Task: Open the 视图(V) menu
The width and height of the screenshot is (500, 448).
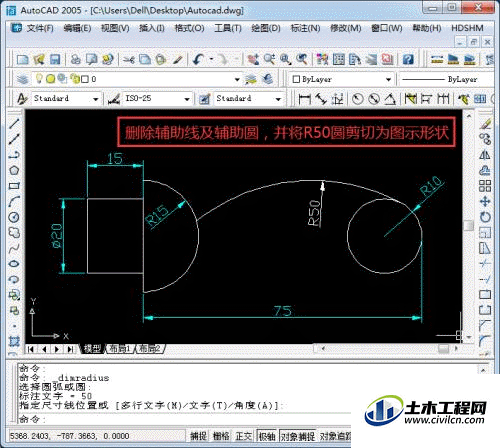Action: tap(115, 28)
